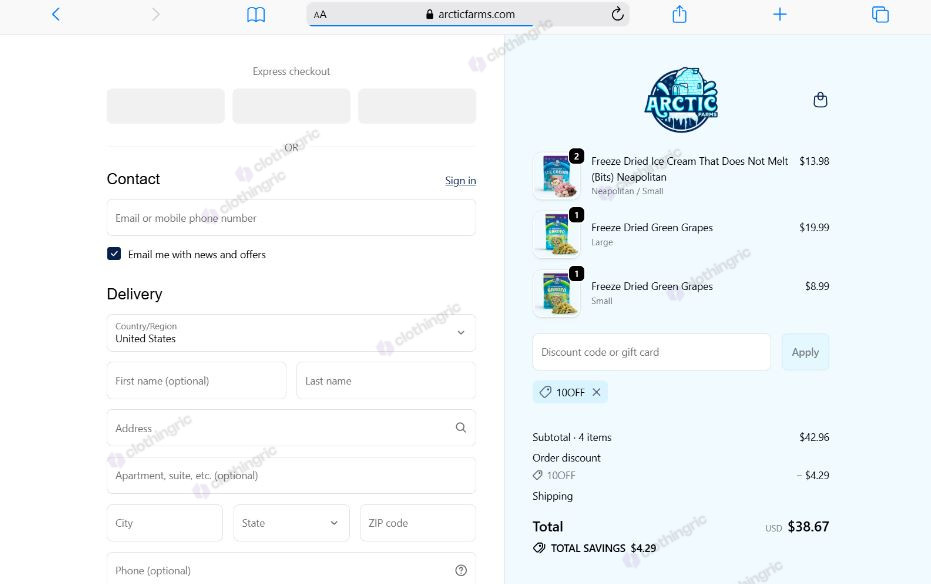This screenshot has width=931, height=584.
Task: Click the $38.67 total amount
Action: click(x=808, y=526)
